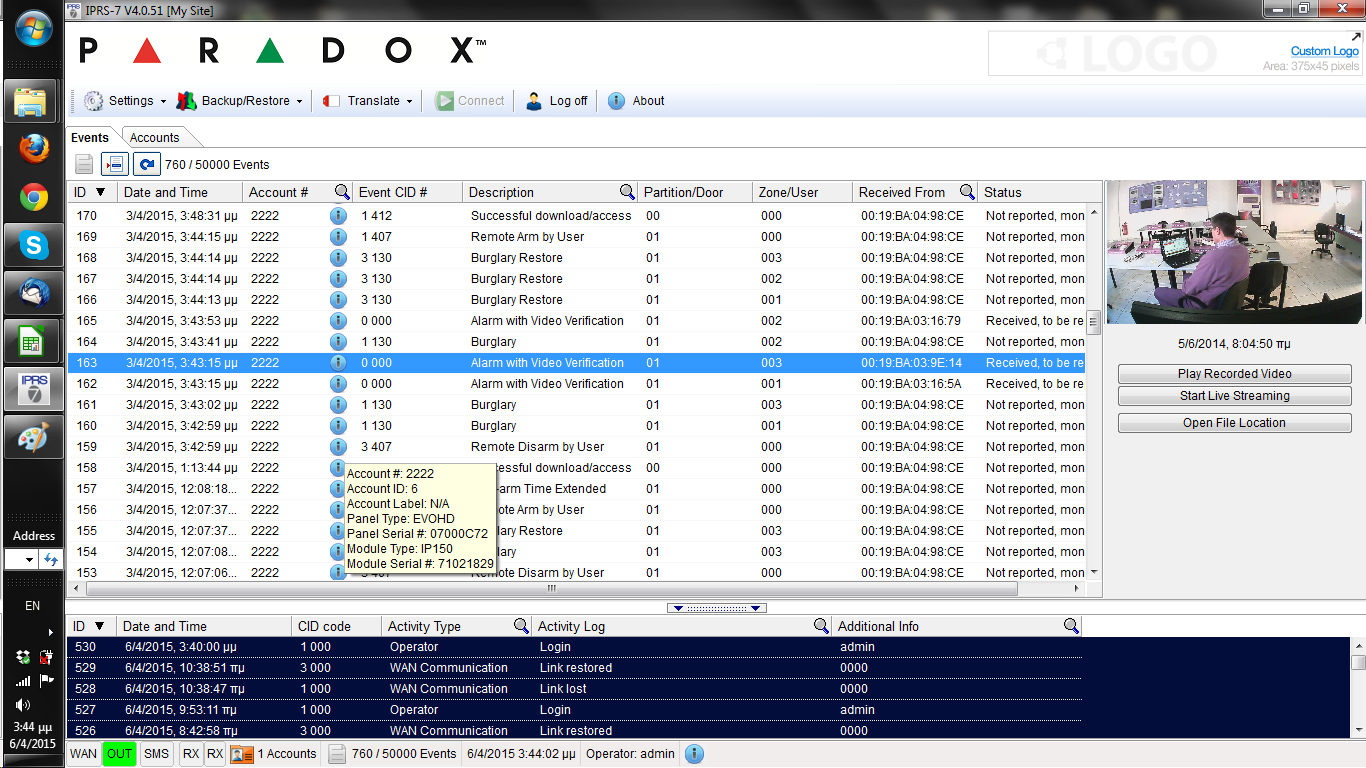This screenshot has width=1366, height=768.
Task: Click the WAN status indicator
Action: click(84, 754)
